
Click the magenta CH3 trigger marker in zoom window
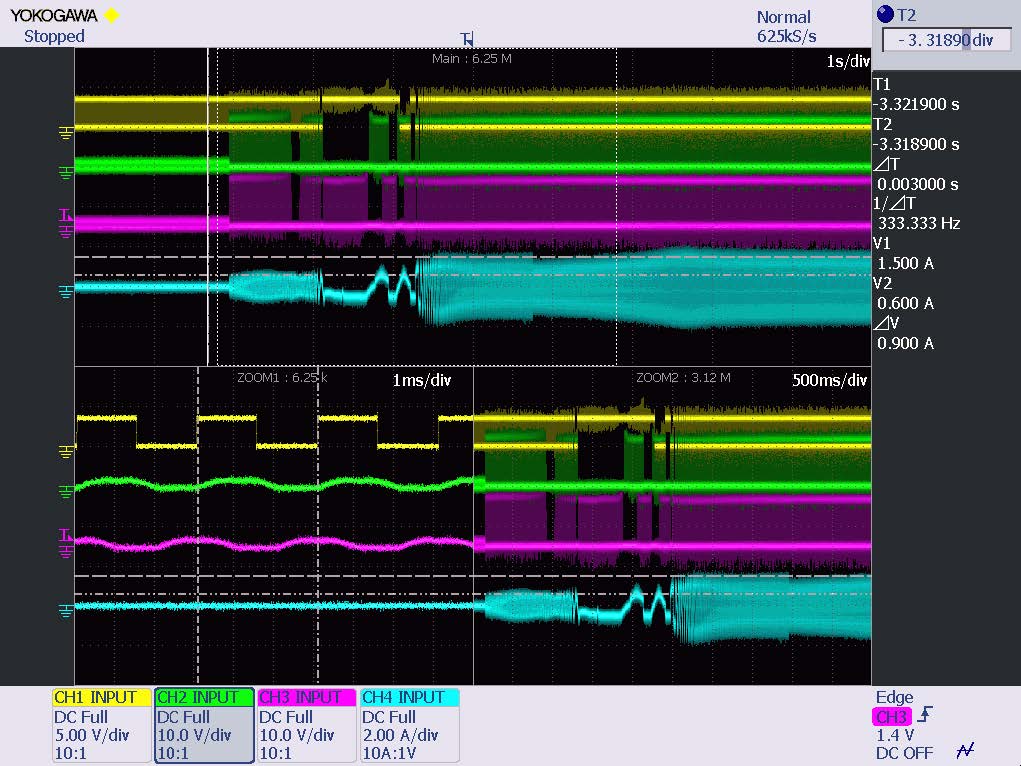click(66, 535)
